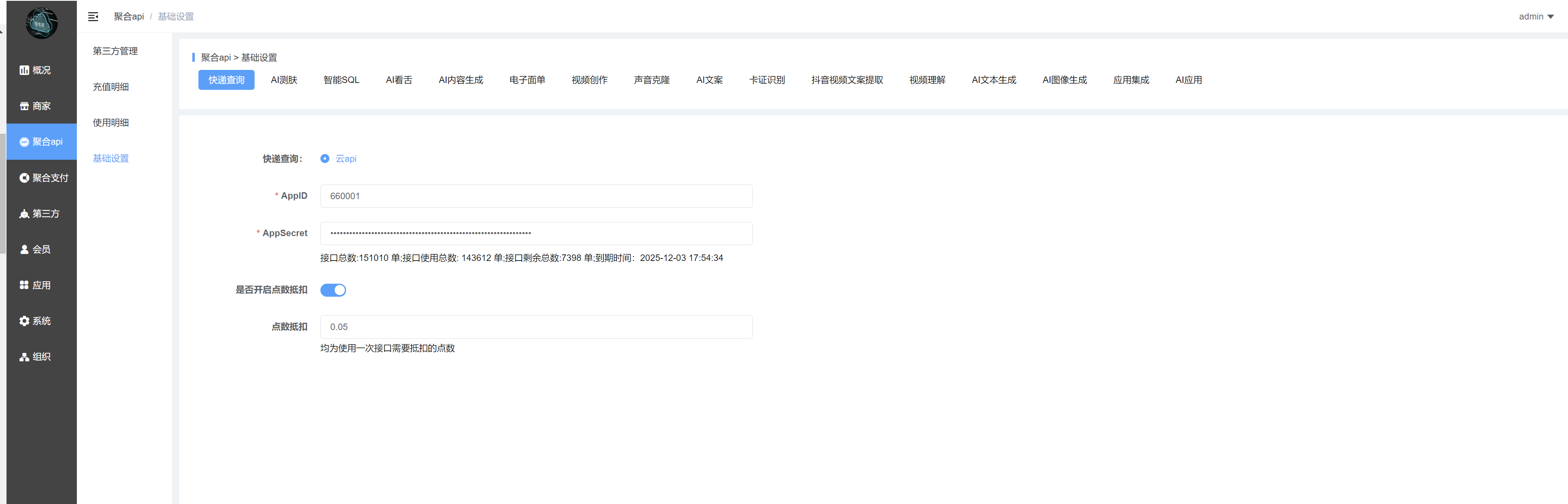The width and height of the screenshot is (1568, 504).
Task: Switch to the AI测肤 tab
Action: (x=284, y=80)
